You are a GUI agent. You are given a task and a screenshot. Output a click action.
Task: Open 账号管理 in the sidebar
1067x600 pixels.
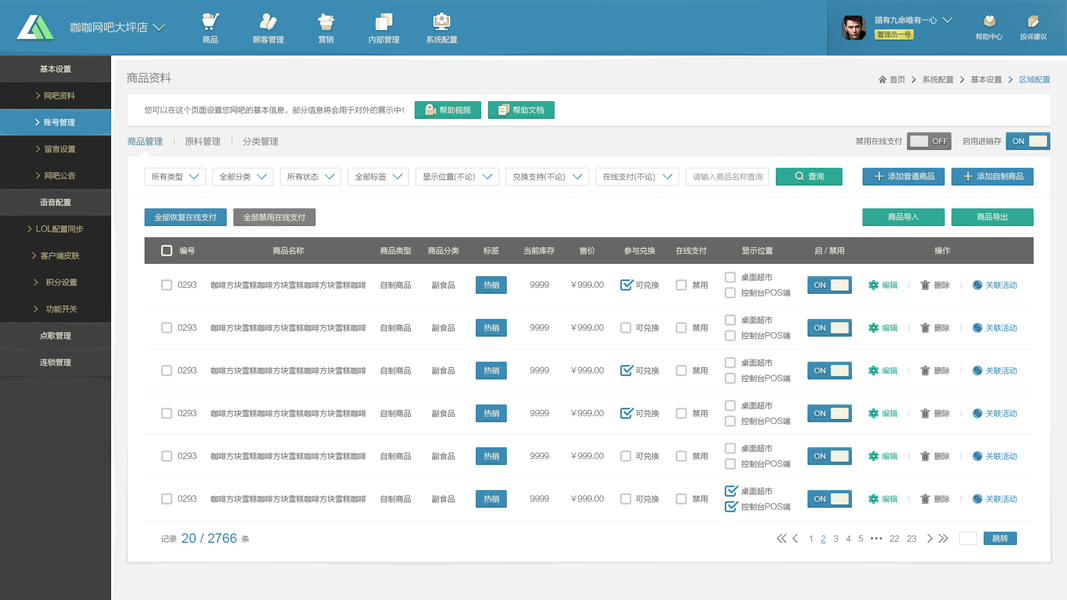coord(55,122)
